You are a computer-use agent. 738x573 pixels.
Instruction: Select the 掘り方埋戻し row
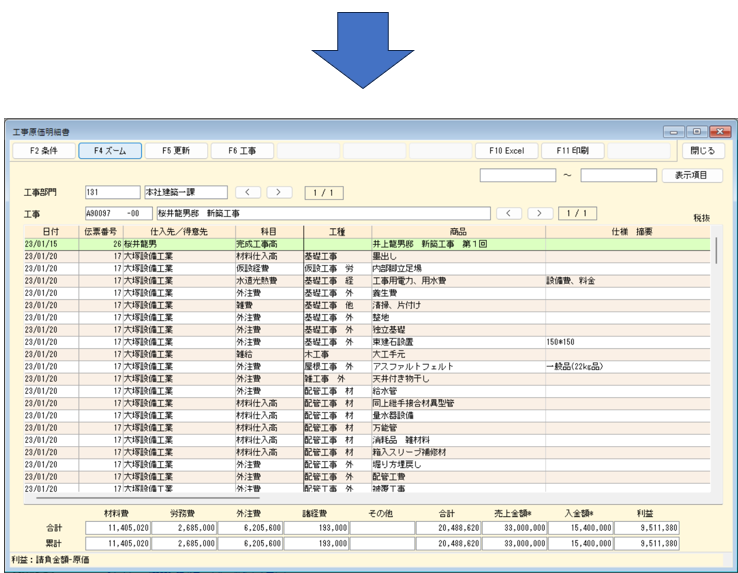click(x=367, y=464)
